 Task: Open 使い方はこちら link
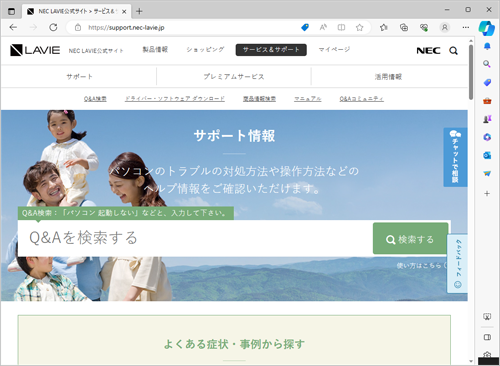point(422,266)
